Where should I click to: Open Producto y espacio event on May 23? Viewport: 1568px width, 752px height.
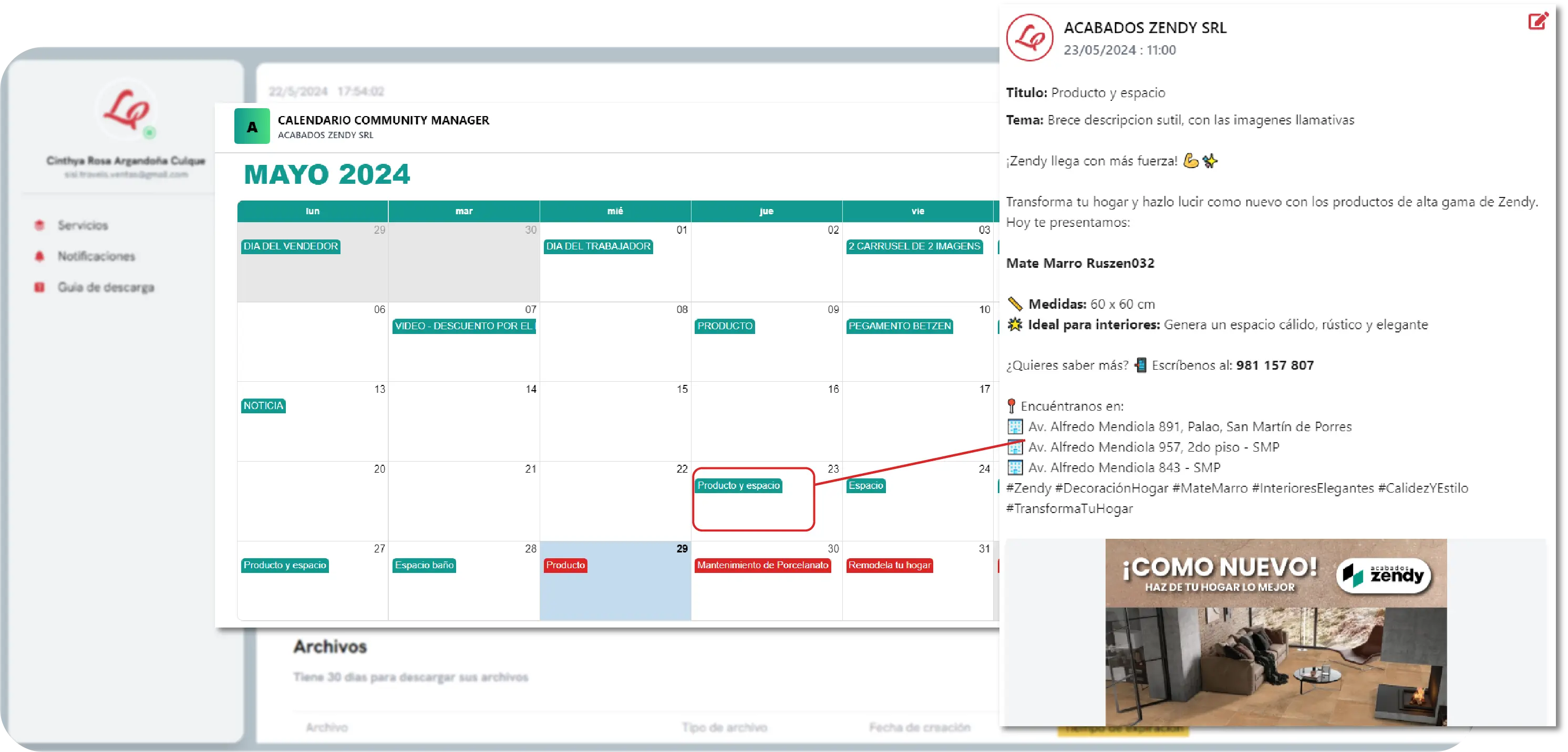click(738, 486)
